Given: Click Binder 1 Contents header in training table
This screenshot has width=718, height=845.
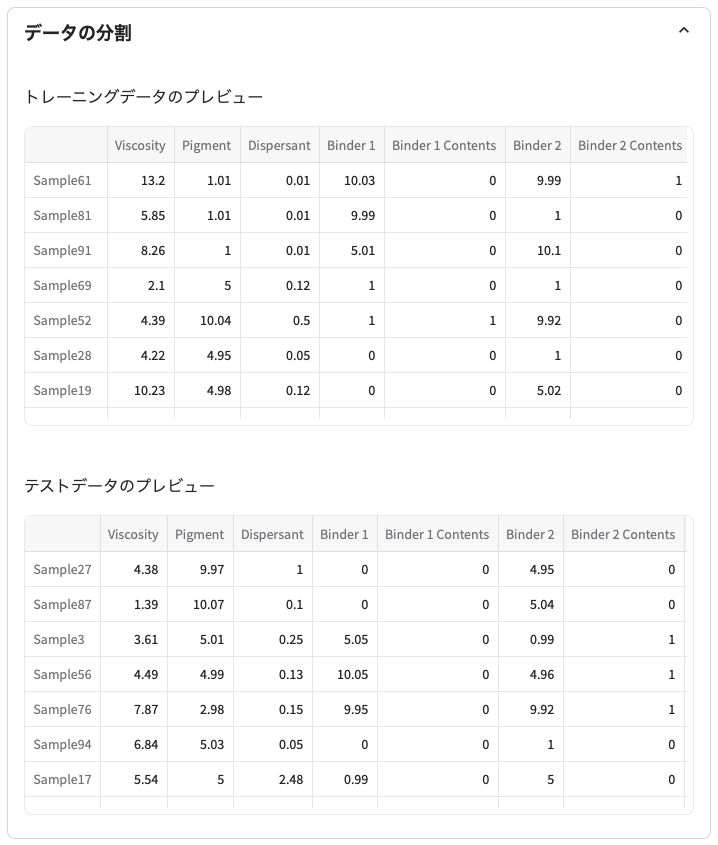Looking at the screenshot, I should pyautogui.click(x=444, y=145).
